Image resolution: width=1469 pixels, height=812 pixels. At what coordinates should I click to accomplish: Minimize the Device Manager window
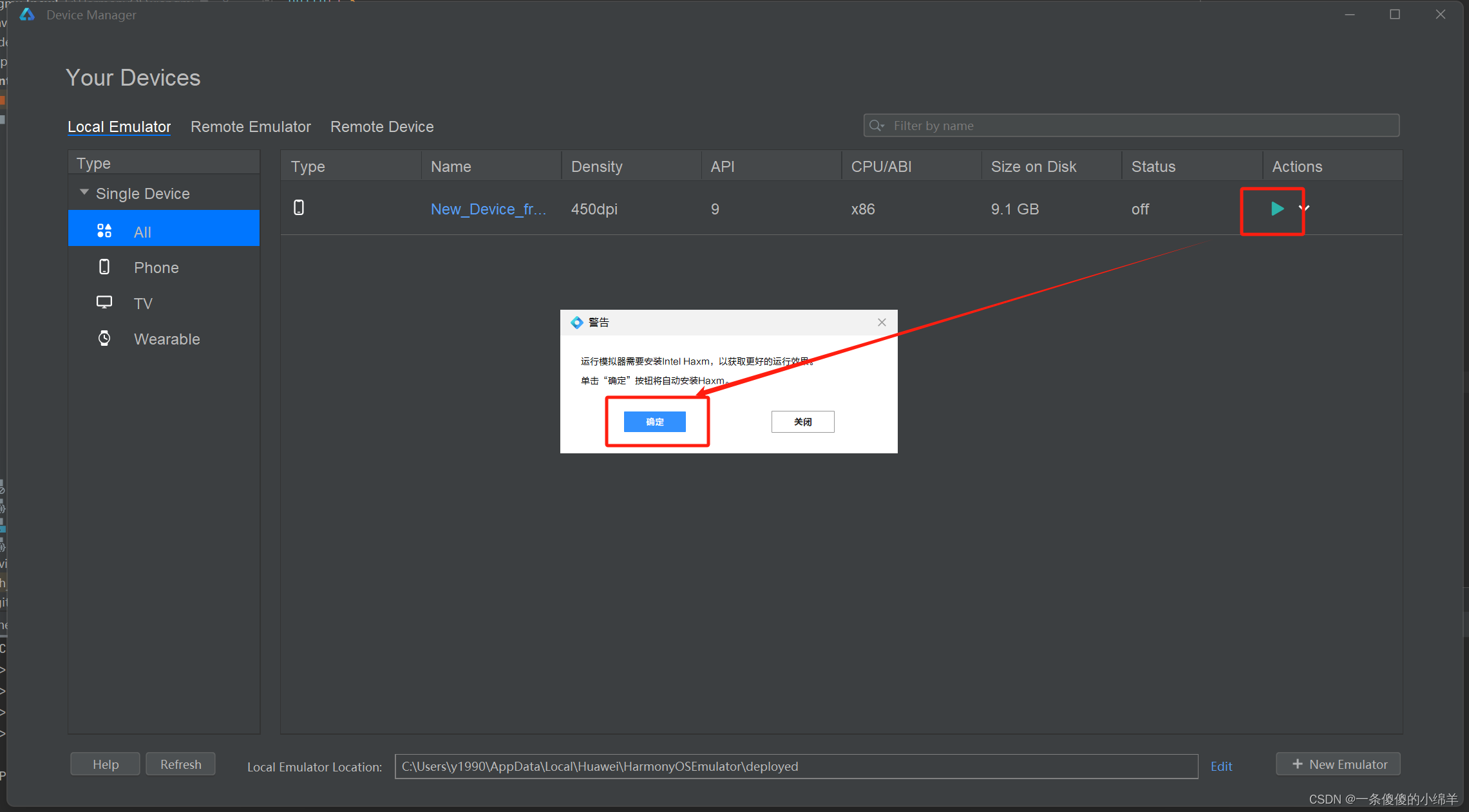[x=1350, y=14]
